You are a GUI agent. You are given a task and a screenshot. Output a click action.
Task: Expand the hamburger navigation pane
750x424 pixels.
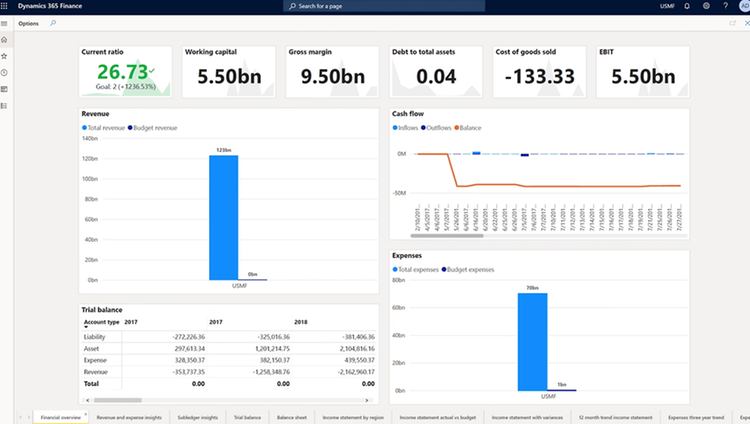[4, 23]
